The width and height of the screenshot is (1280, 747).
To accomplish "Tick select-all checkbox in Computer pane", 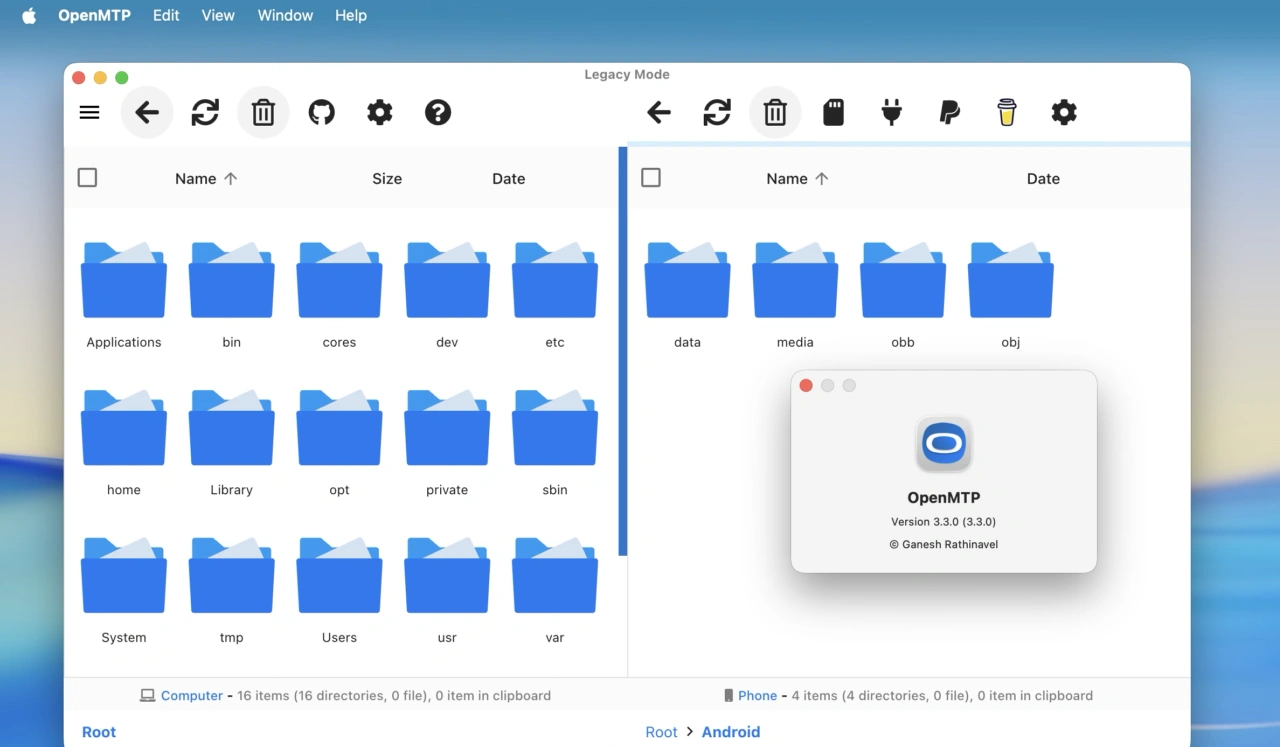I will 87,177.
